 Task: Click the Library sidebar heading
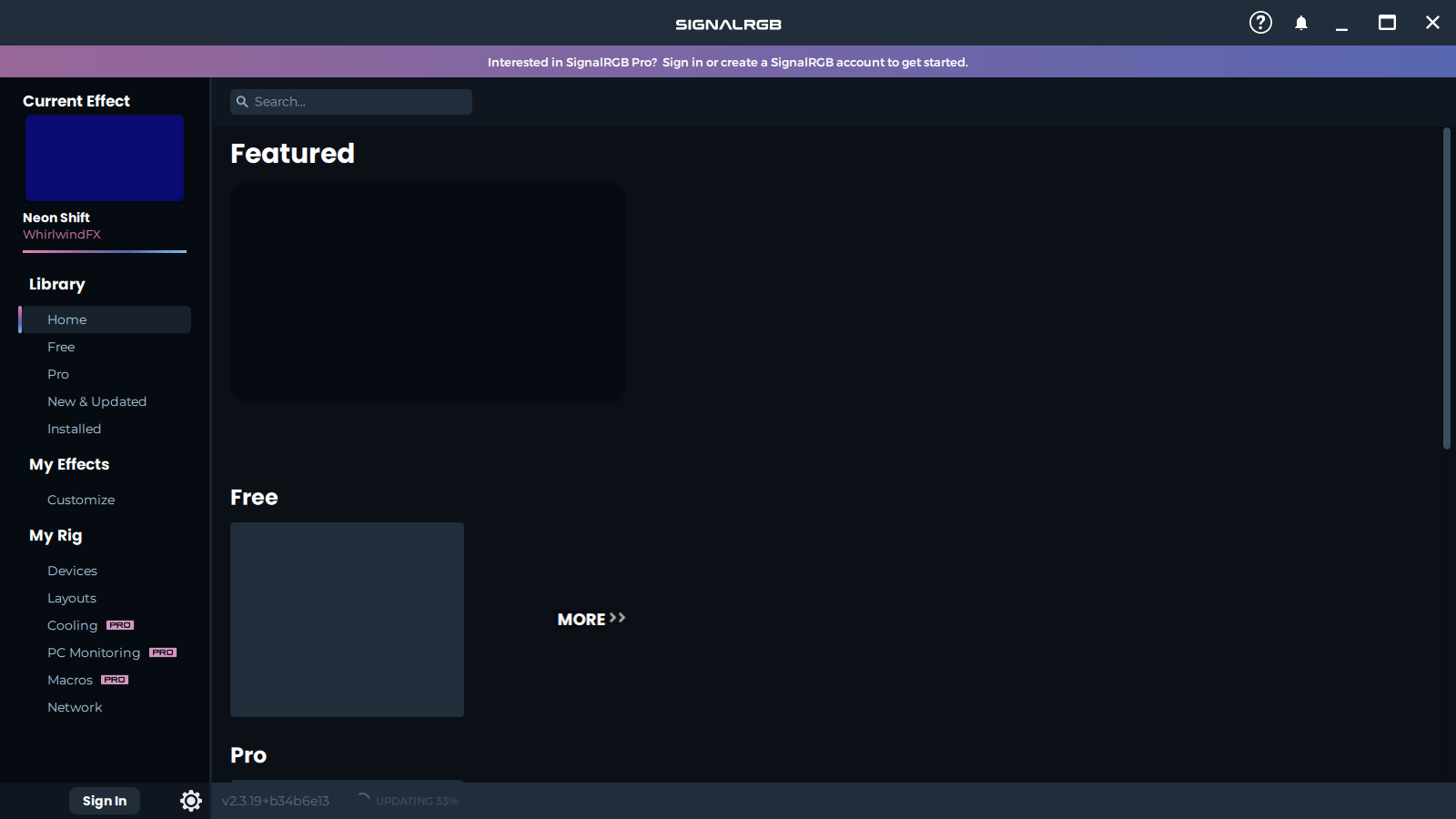point(57,284)
